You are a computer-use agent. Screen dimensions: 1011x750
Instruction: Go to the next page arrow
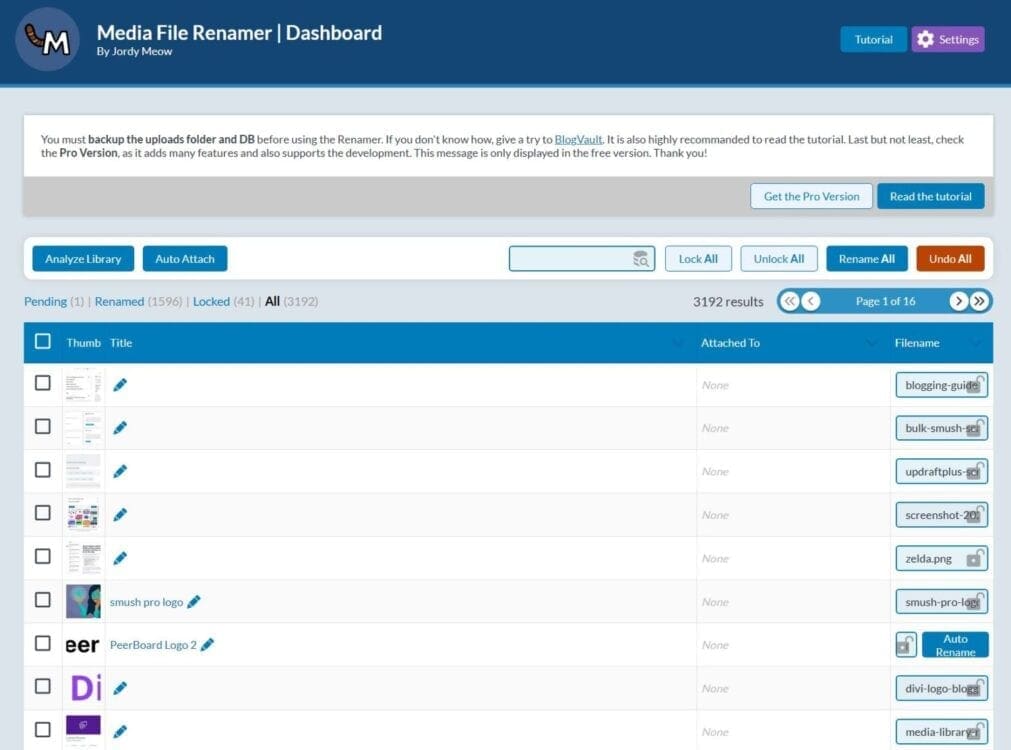958,301
